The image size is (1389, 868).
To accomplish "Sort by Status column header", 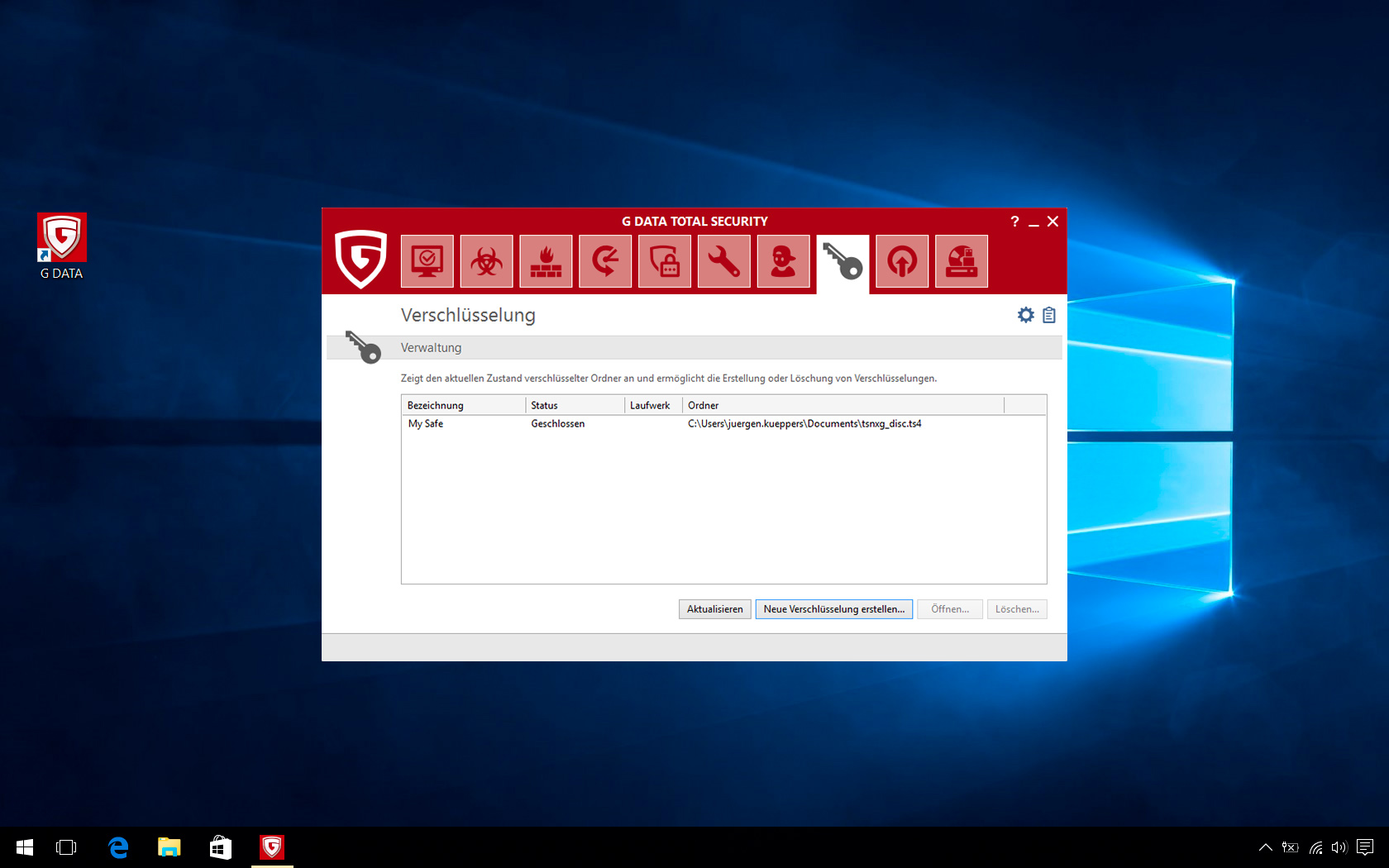I will [x=575, y=405].
